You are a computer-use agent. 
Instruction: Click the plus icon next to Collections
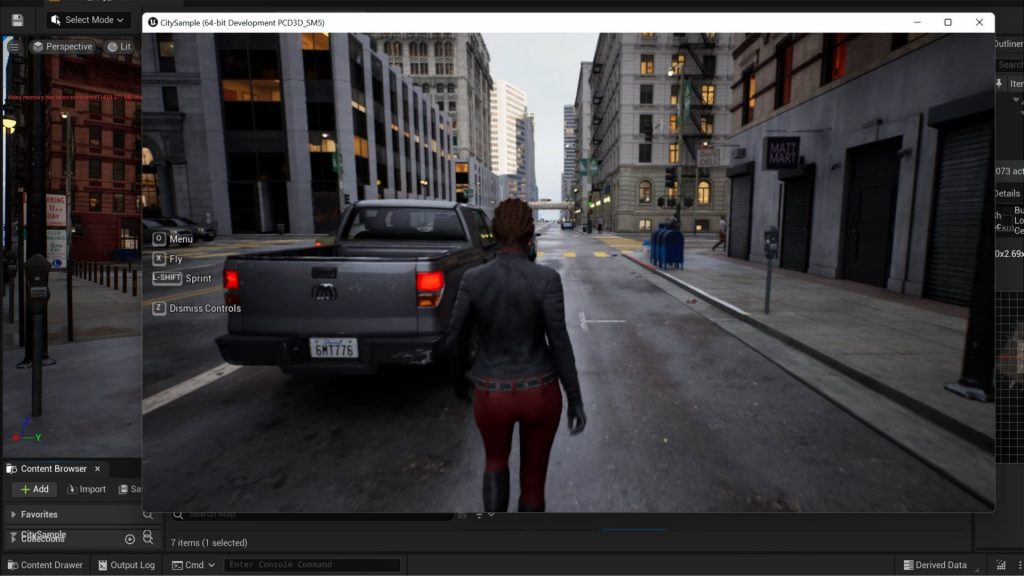coord(129,539)
